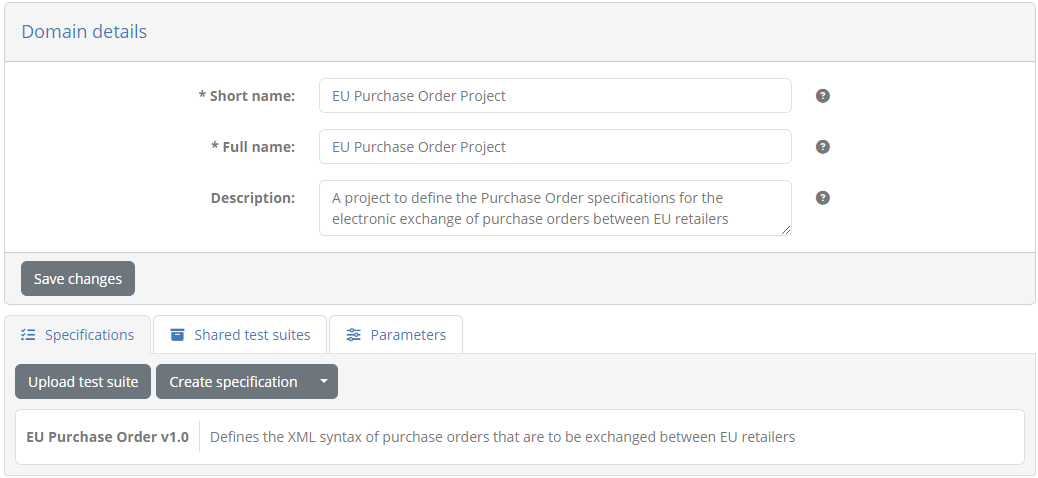Click the sliders icon on Parameters tab
The image size is (1038, 478).
click(354, 335)
